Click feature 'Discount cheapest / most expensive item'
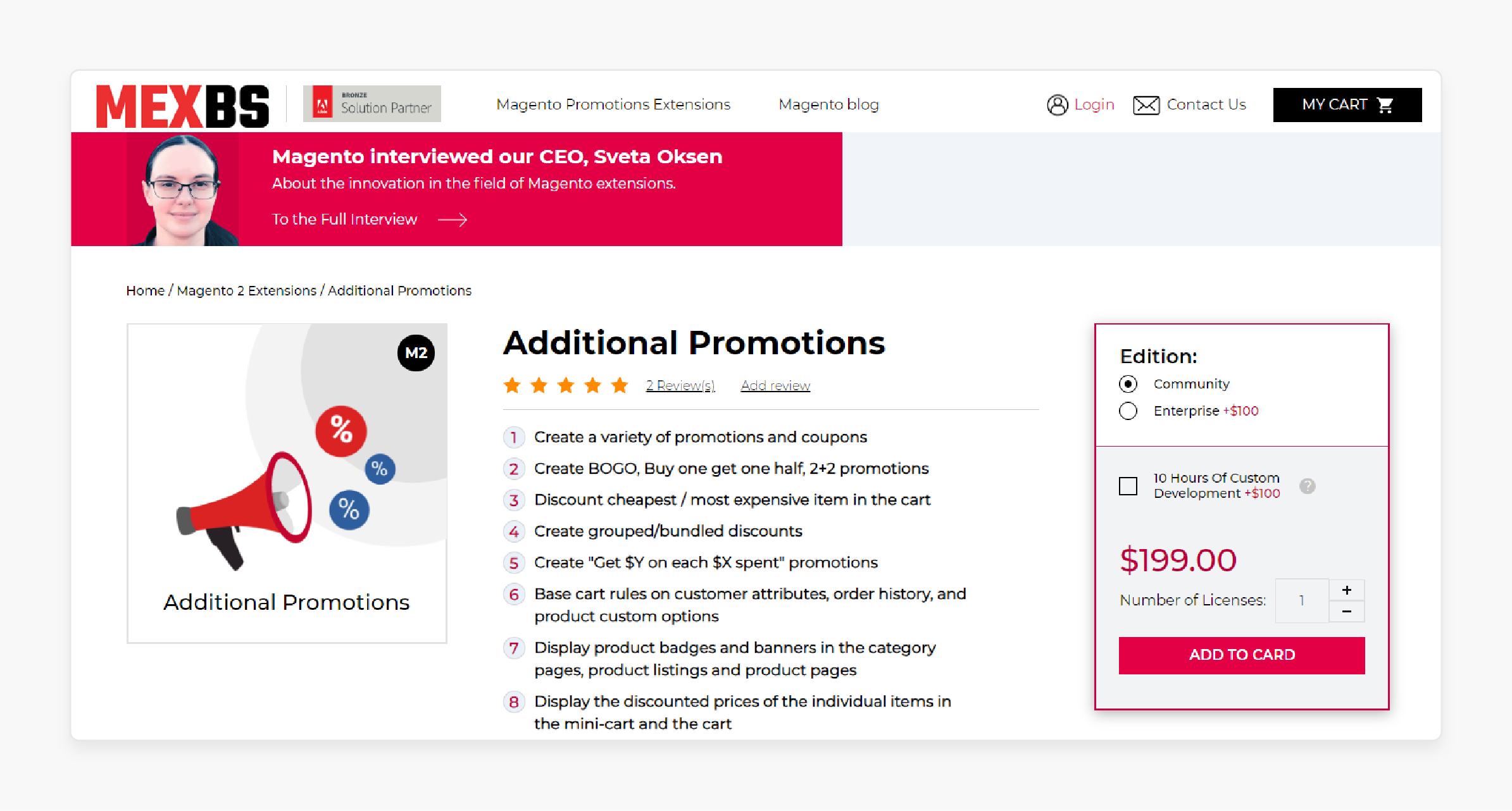Viewport: 1512px width, 811px height. point(732,500)
